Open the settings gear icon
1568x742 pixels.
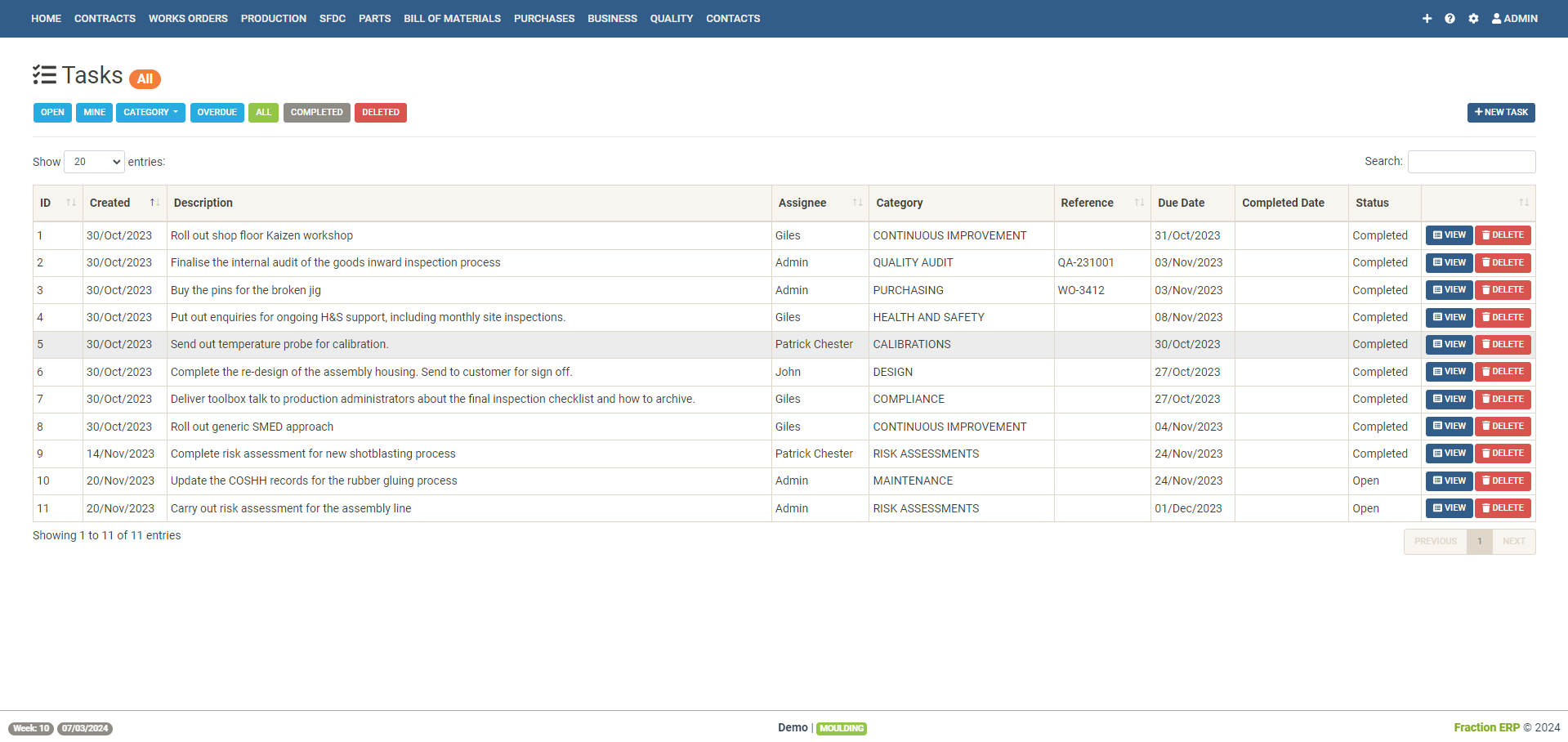click(1473, 18)
